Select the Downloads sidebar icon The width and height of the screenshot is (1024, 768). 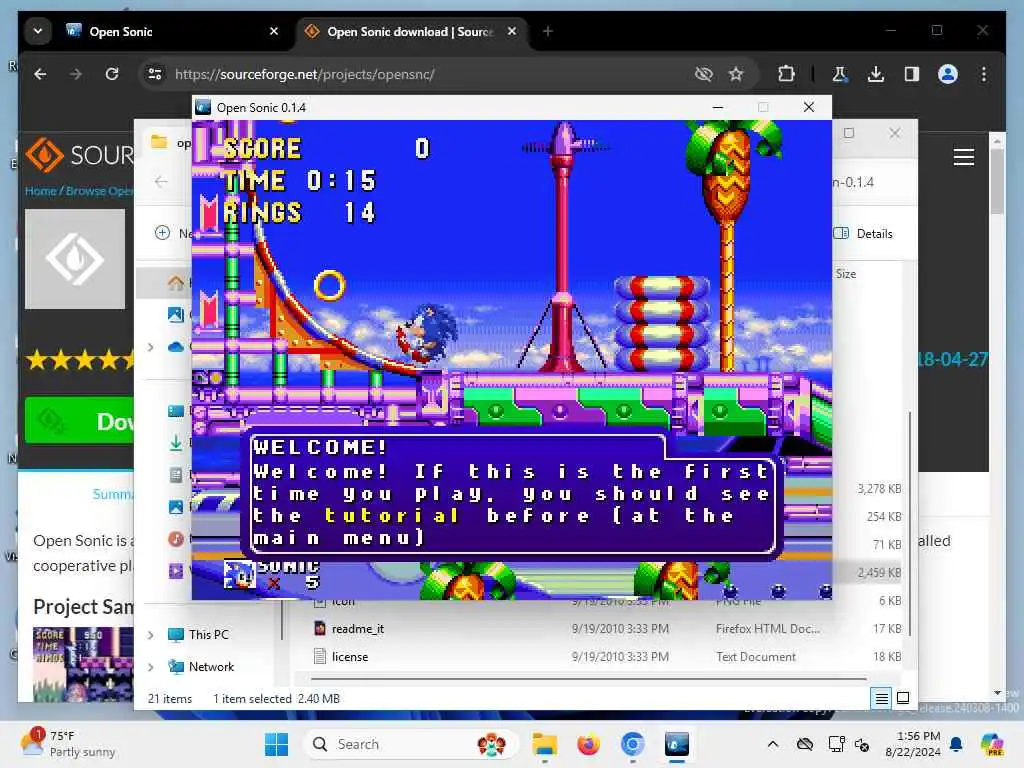pyautogui.click(x=176, y=443)
